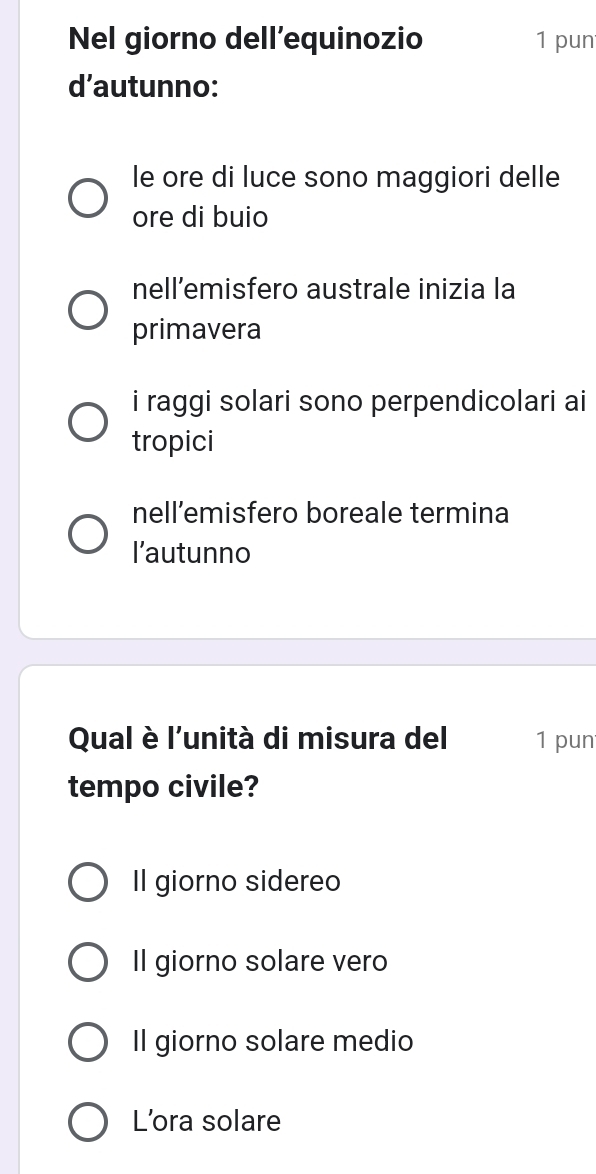Click the points label beside the tempo civile question
596x1174 pixels.
pyautogui.click(x=566, y=740)
